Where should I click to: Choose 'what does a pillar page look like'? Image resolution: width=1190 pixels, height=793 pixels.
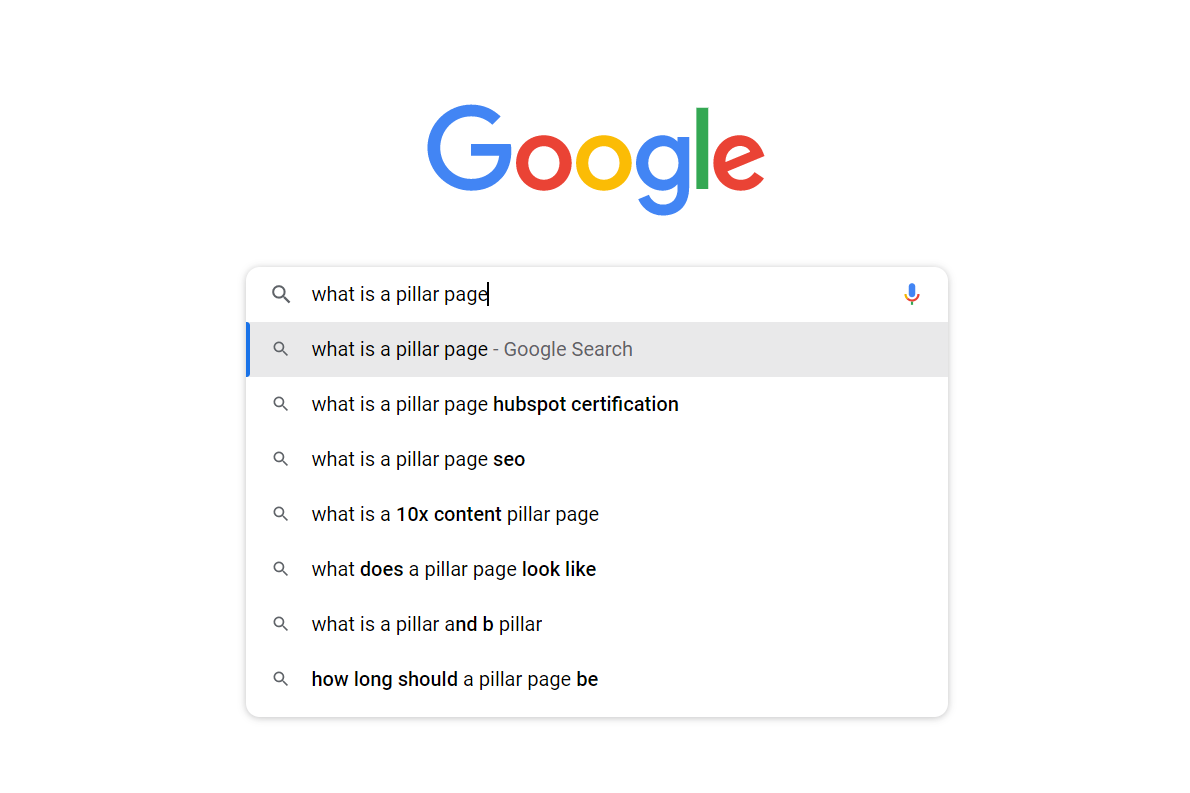click(453, 569)
